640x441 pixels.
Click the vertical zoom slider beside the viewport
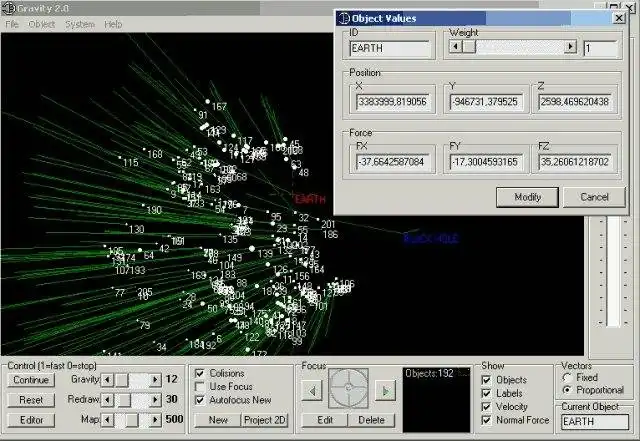[x=613, y=272]
